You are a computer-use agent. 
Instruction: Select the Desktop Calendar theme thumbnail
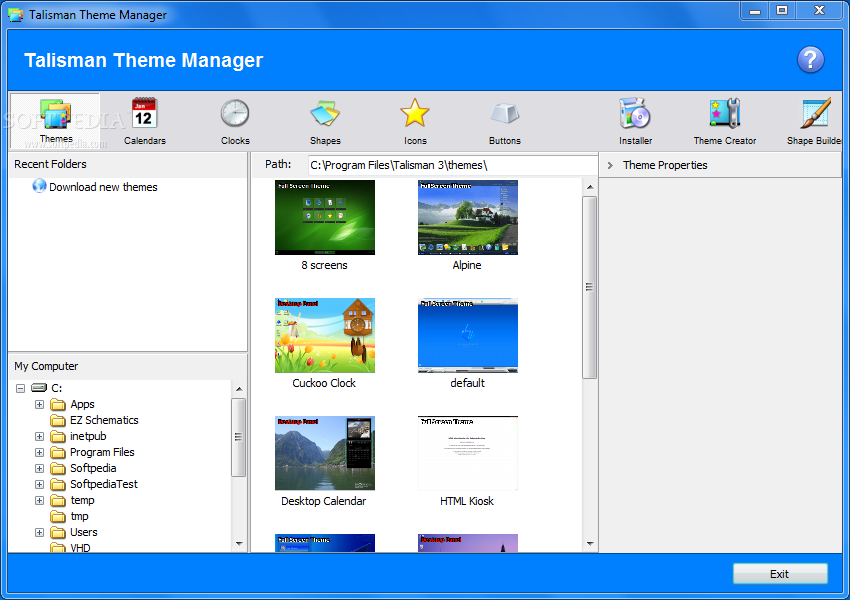click(325, 453)
